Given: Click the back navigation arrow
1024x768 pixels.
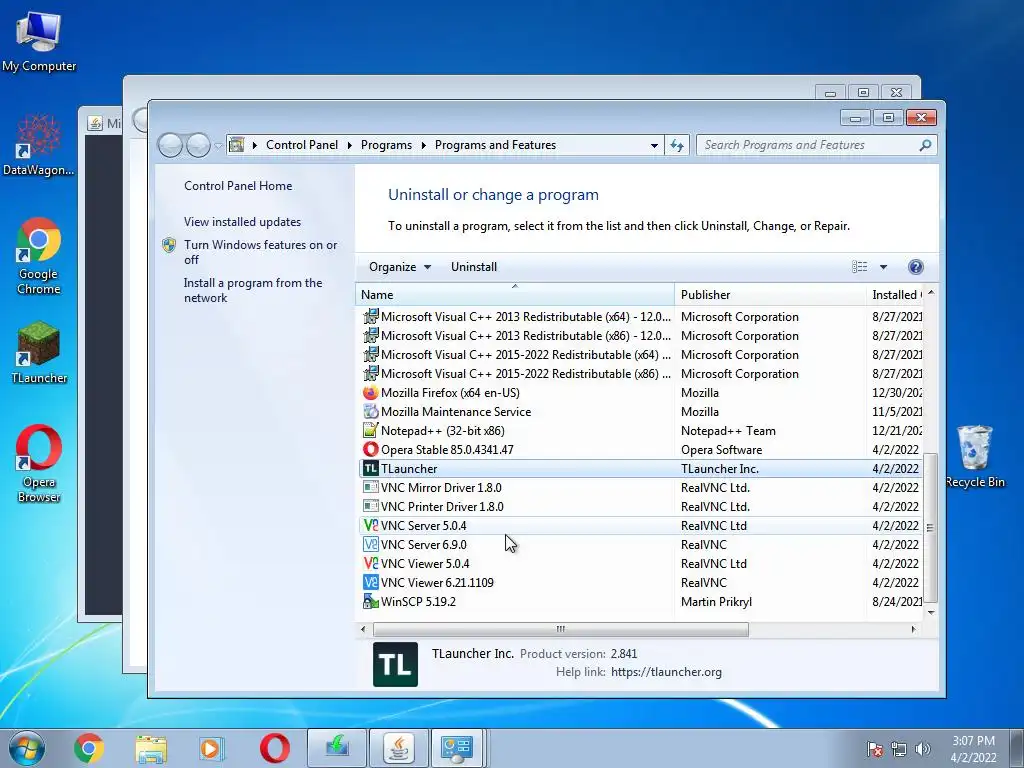Looking at the screenshot, I should 170,145.
